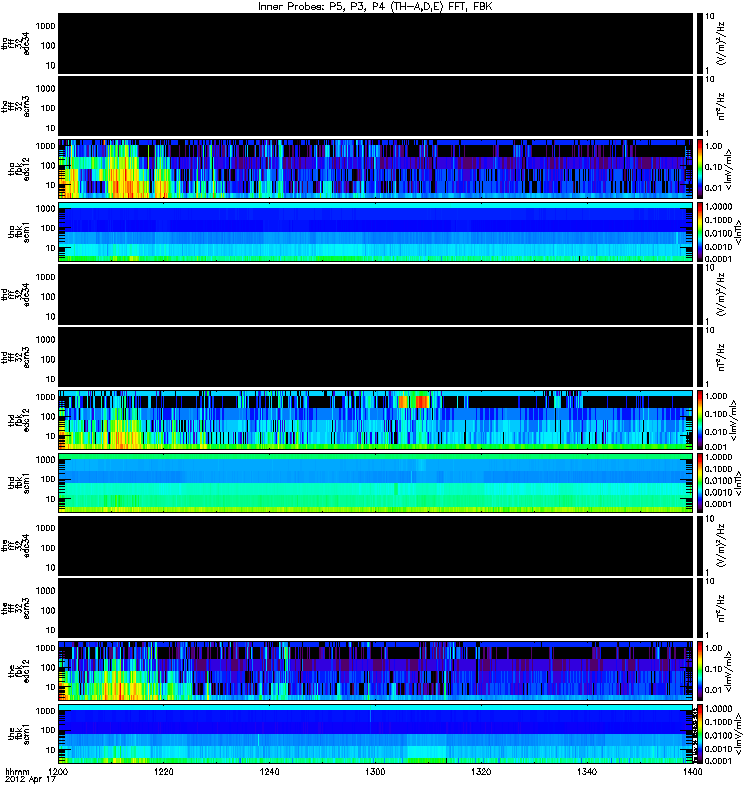
Task: Click the empty tha fff scm3 spectrogram panel
Action: point(376,107)
